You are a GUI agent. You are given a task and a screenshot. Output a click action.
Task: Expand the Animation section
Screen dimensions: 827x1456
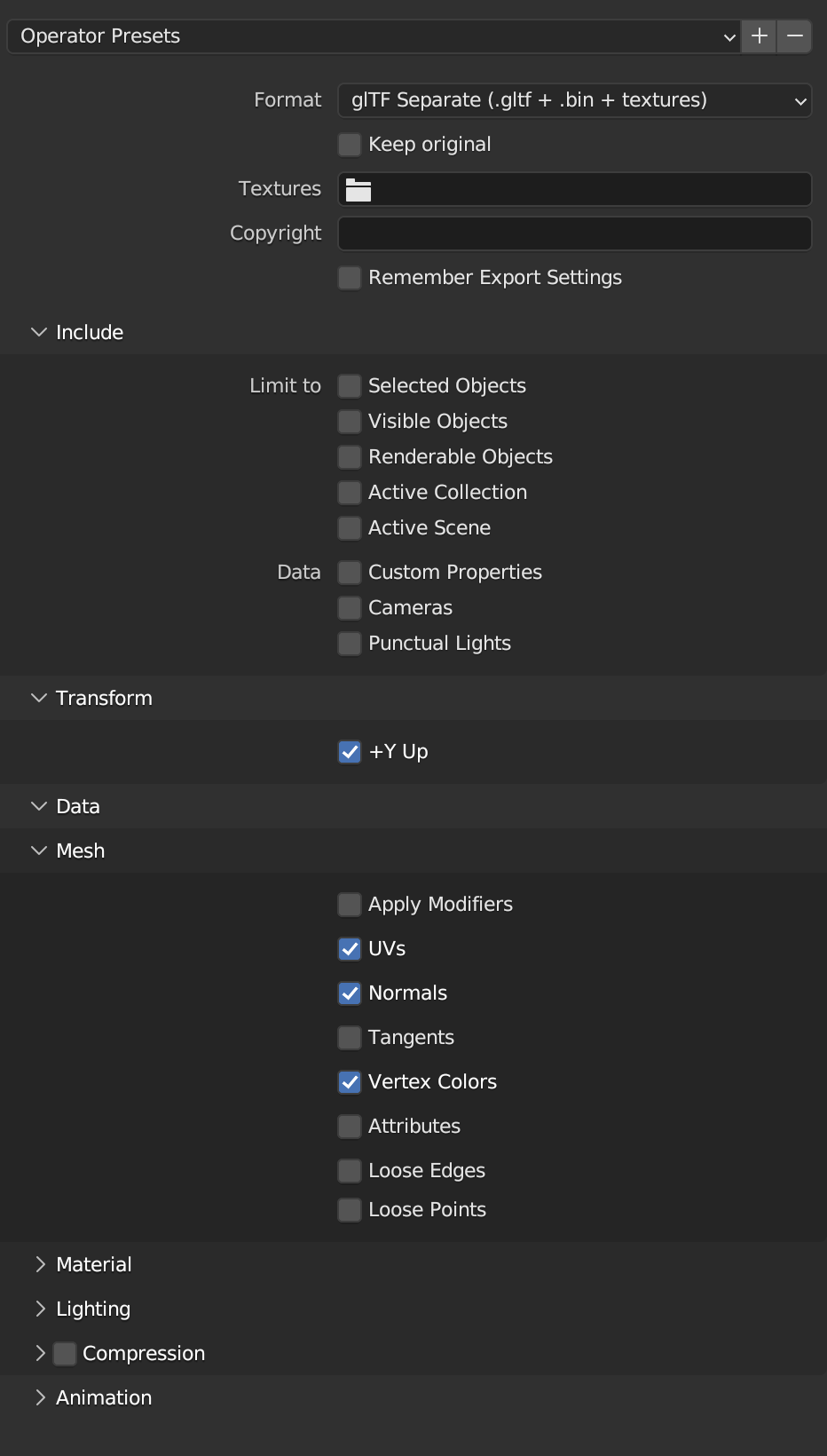(x=103, y=1397)
